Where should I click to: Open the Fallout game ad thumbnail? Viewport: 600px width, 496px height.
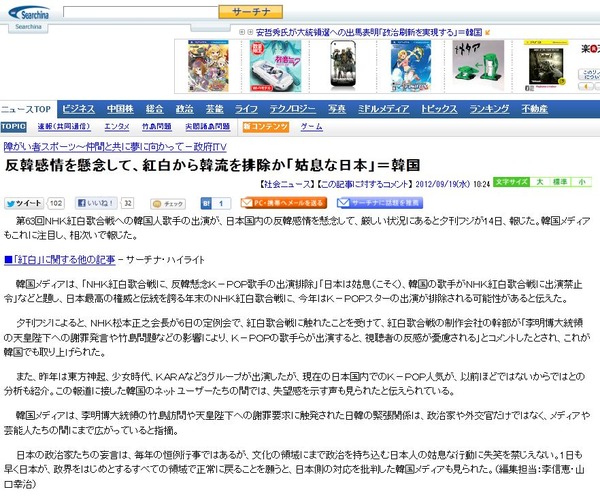[x=546, y=66]
